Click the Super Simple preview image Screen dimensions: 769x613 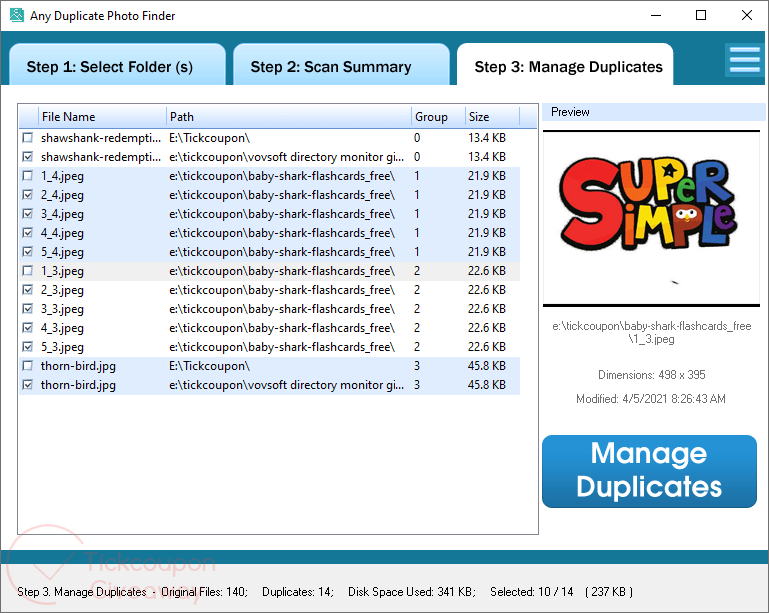coord(651,219)
